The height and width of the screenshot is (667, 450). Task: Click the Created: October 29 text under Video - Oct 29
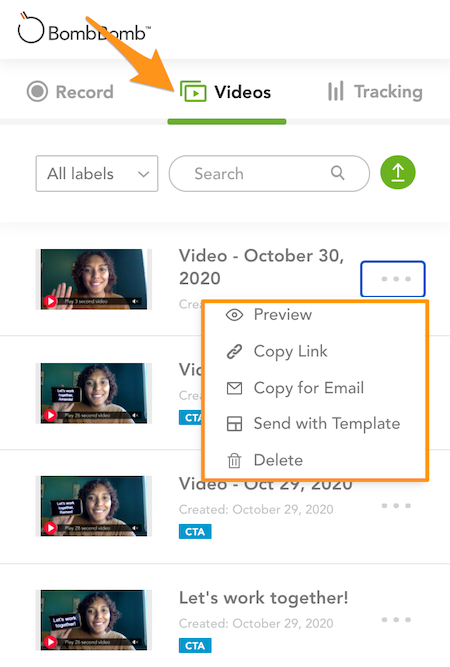coord(256,510)
